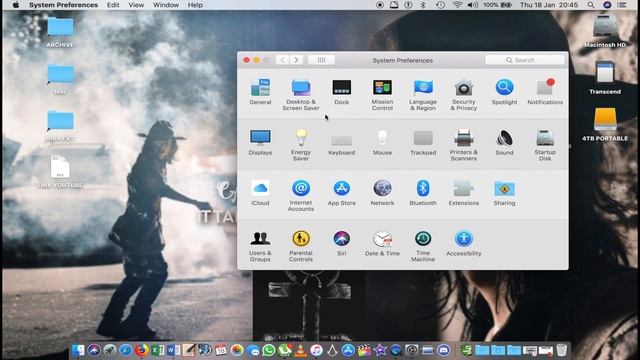
Task: Open Extensions preferences pane
Action: tap(464, 193)
